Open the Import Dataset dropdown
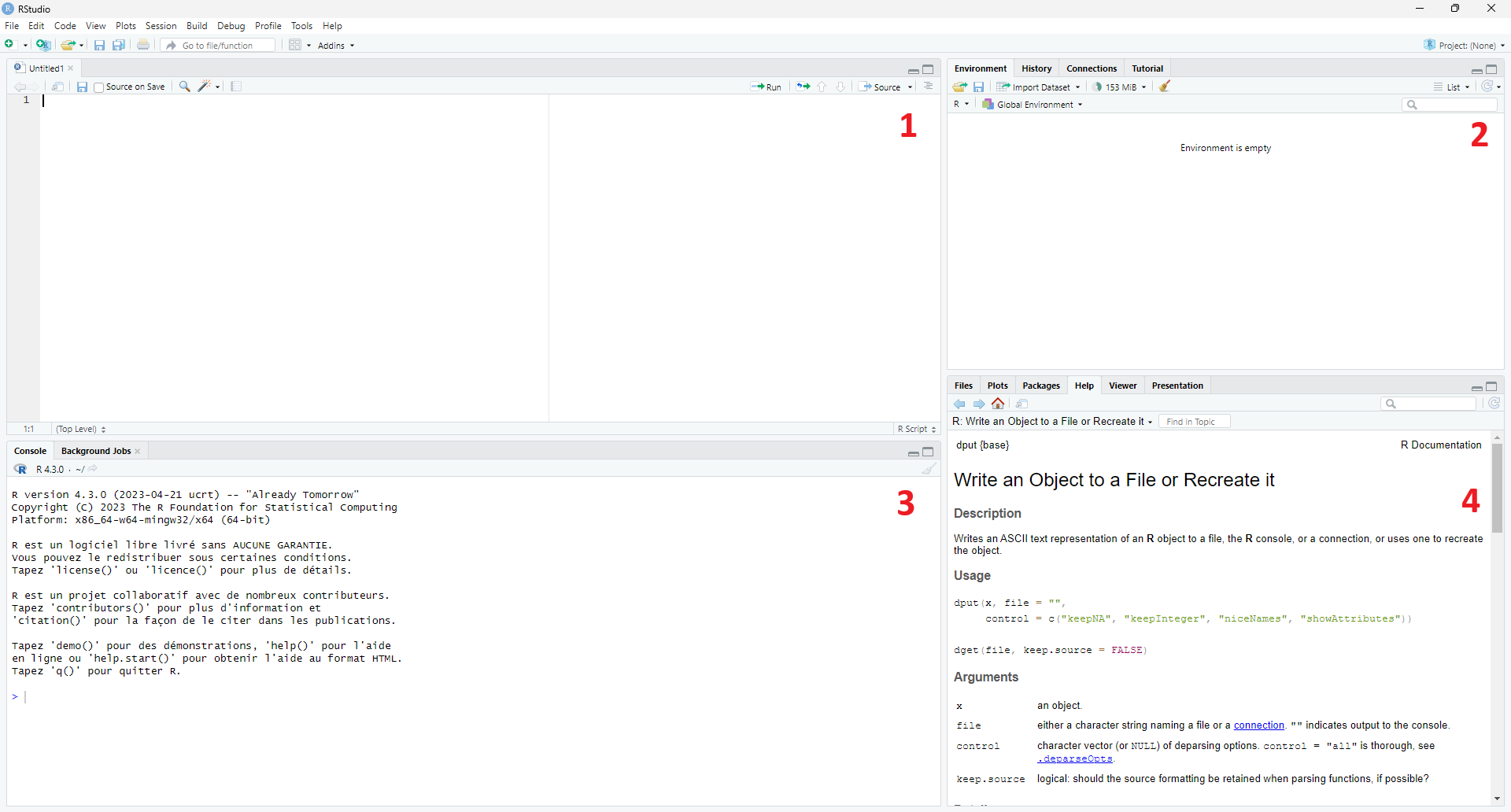Image resolution: width=1511 pixels, height=812 pixels. coord(1039,87)
